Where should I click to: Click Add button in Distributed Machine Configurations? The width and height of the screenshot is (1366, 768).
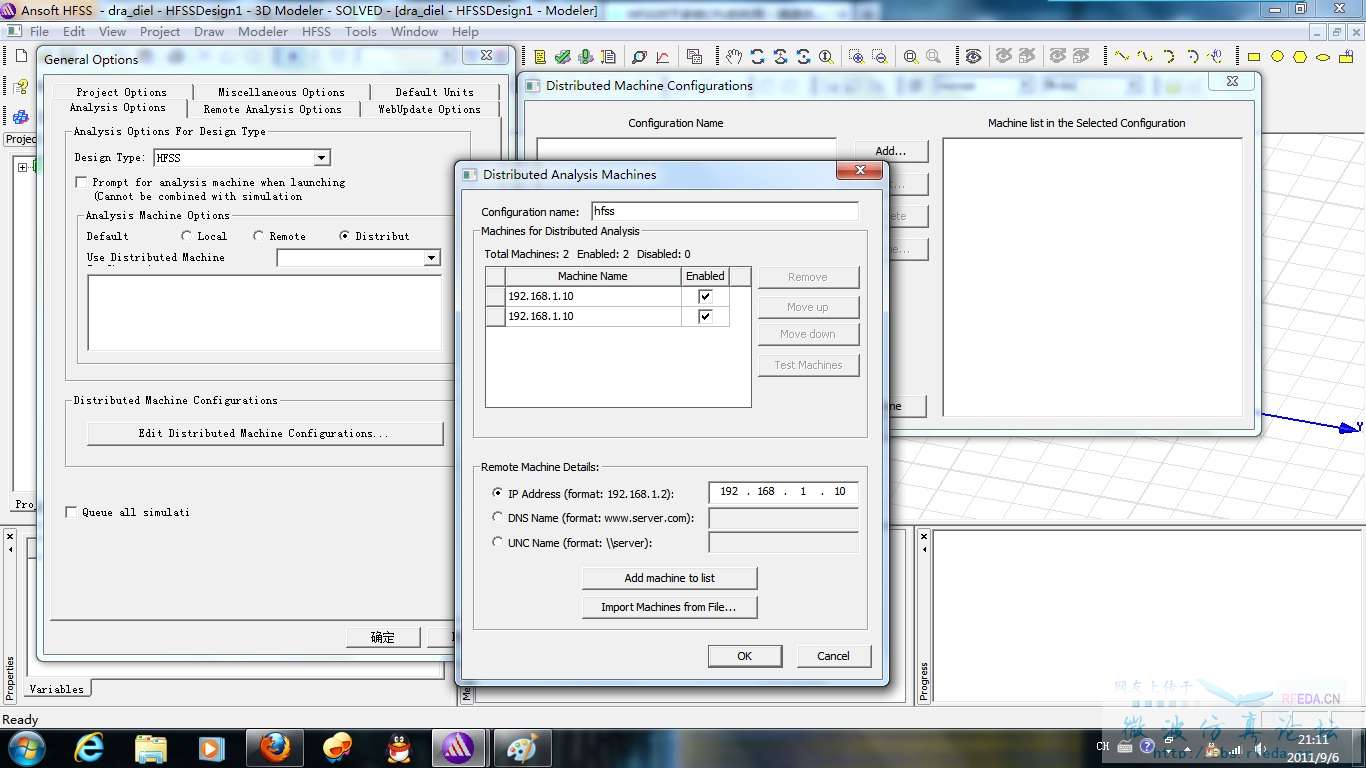[x=891, y=151]
